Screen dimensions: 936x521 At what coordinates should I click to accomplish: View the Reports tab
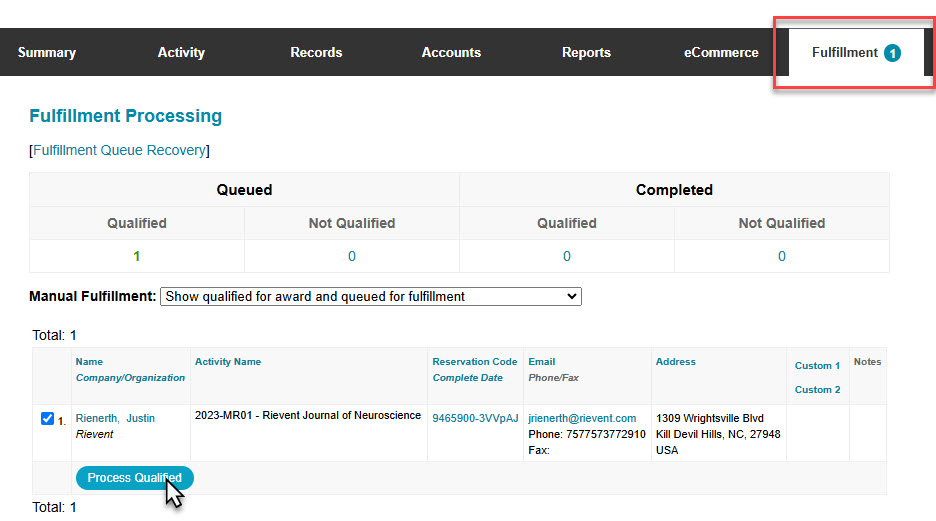tap(586, 53)
